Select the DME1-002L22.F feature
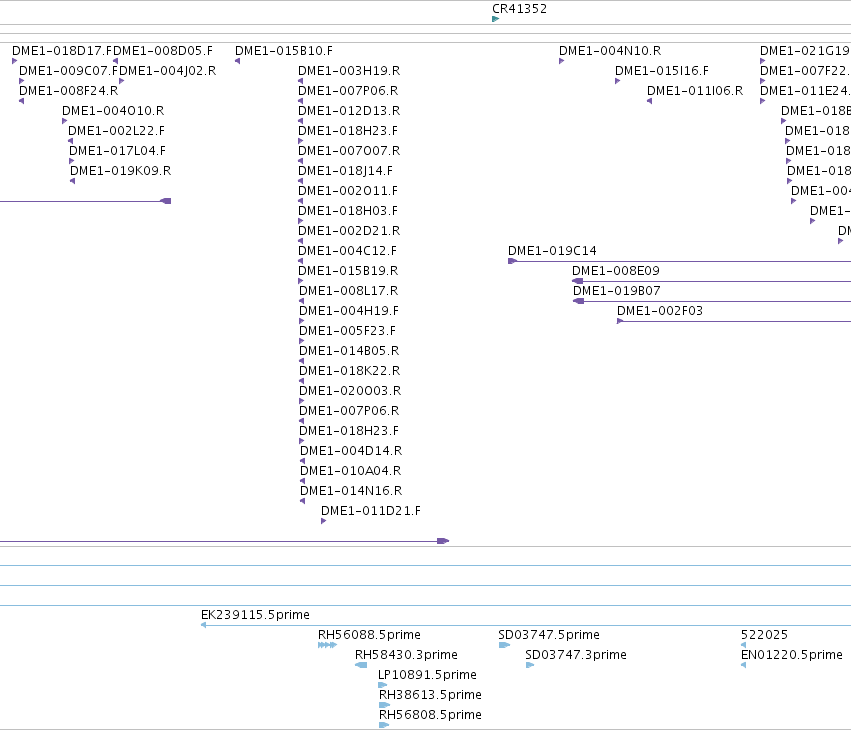Image resolution: width=851 pixels, height=730 pixels. [116, 131]
